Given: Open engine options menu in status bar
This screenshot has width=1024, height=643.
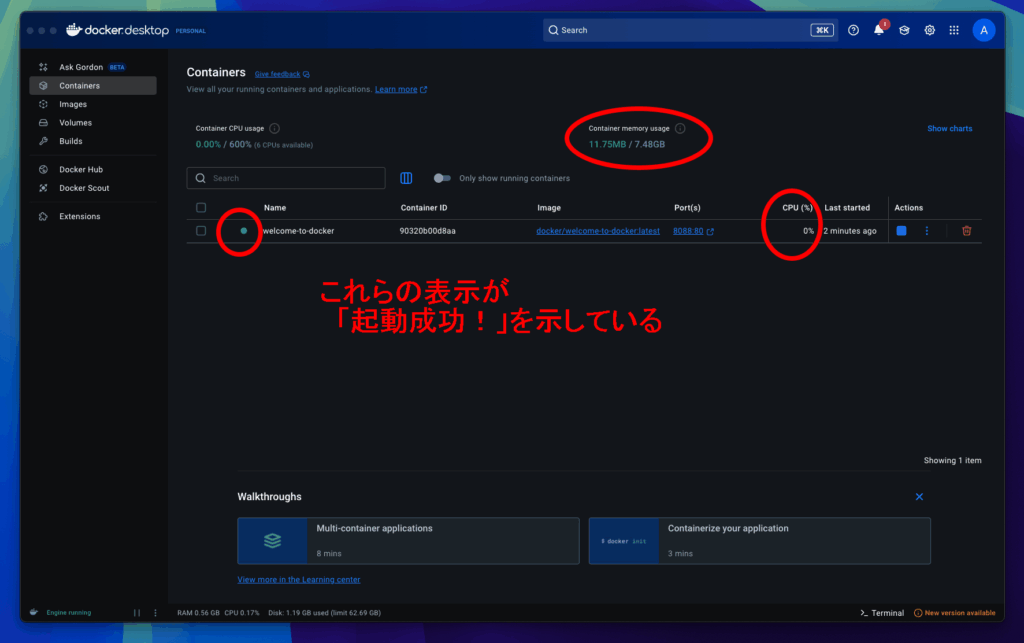Looking at the screenshot, I should point(155,613).
